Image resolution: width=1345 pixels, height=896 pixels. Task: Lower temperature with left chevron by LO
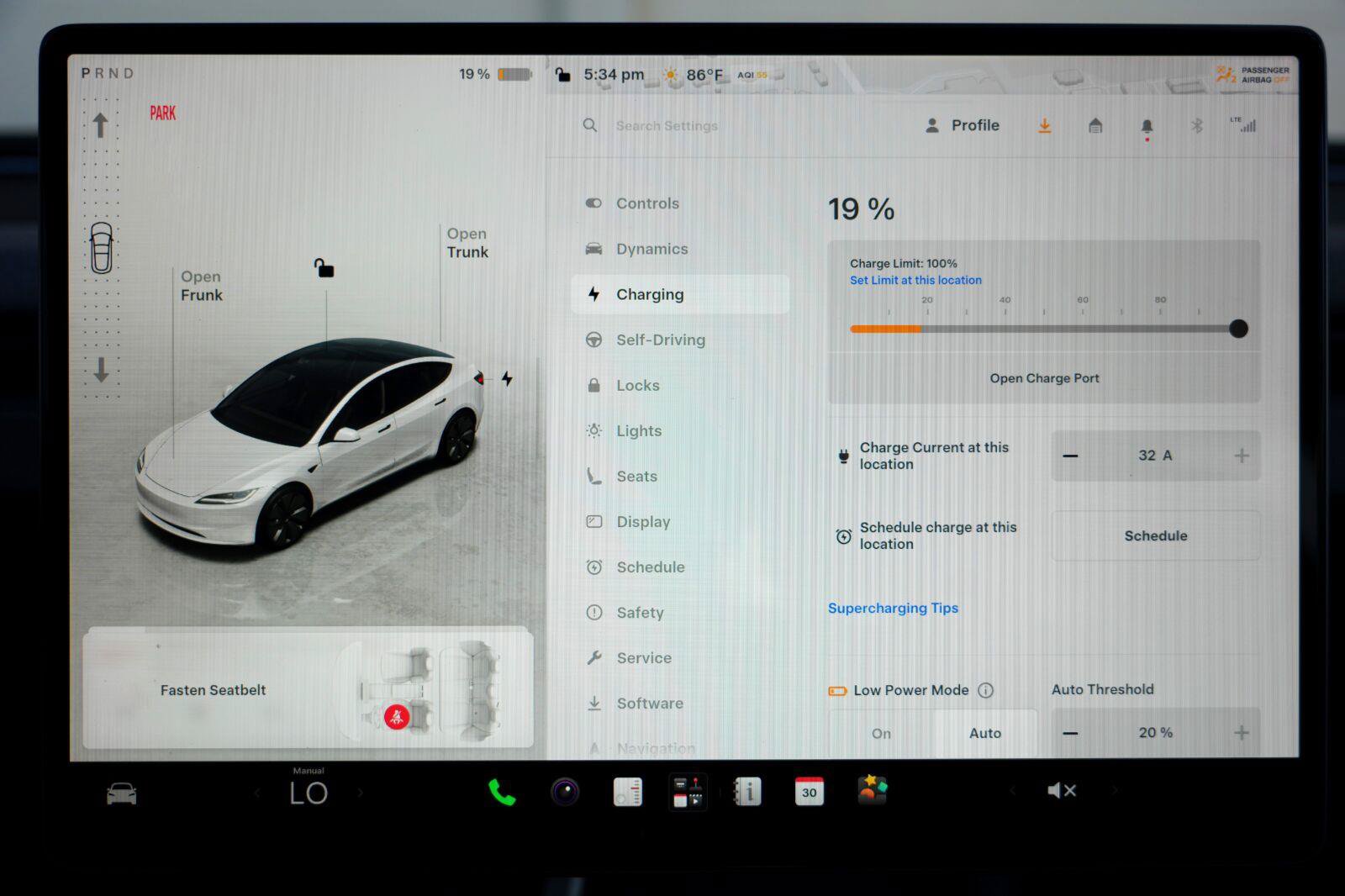[257, 792]
